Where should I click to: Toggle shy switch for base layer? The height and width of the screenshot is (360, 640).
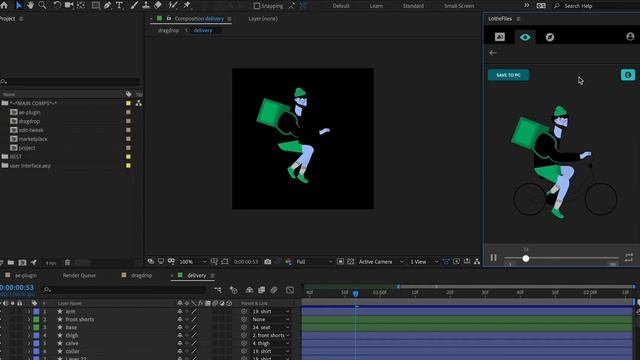(x=180, y=327)
